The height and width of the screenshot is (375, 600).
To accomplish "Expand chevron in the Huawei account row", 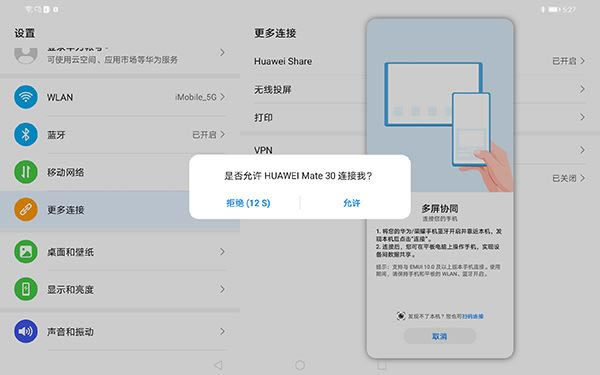I will click(x=222, y=52).
